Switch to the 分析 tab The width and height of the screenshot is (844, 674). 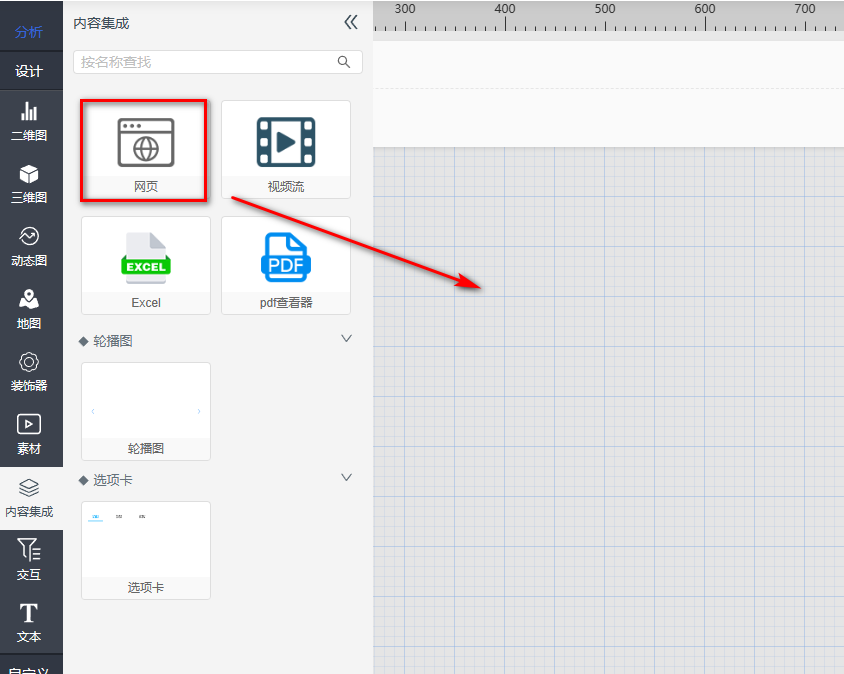click(29, 32)
